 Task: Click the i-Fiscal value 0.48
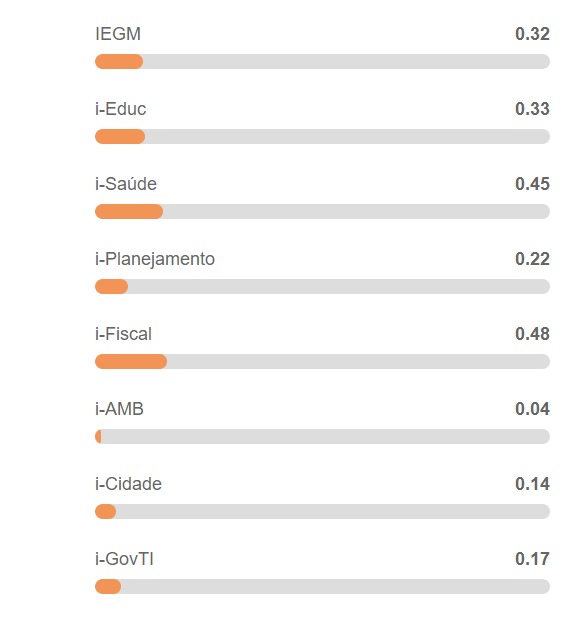click(x=532, y=334)
